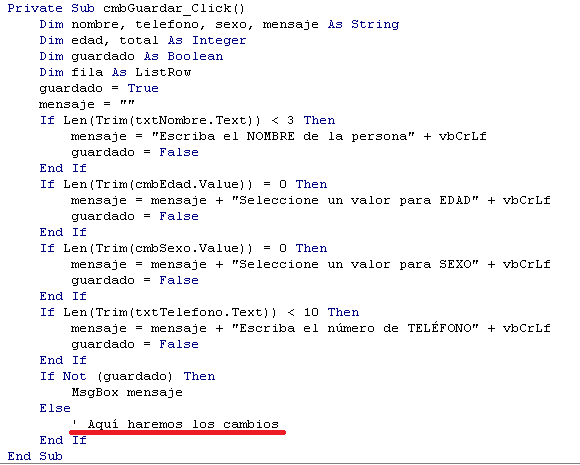The height and width of the screenshot is (465, 580).
Task: Click "txtNombre.Text" in the If condition
Action: tap(191, 120)
